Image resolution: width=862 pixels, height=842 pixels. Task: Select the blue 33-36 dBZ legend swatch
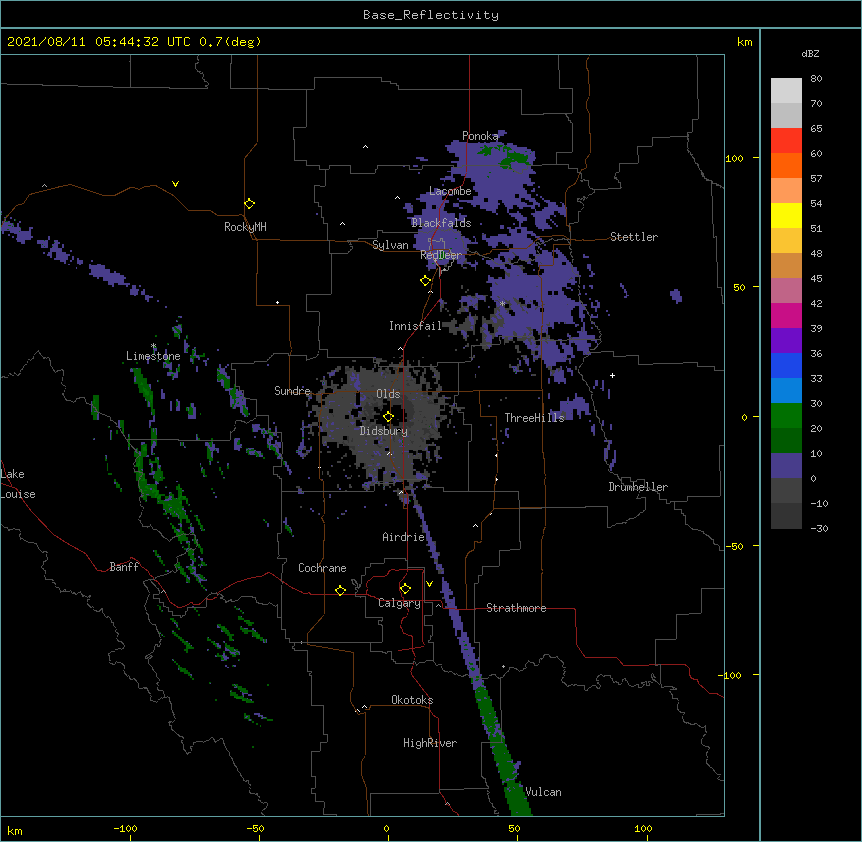click(786, 365)
